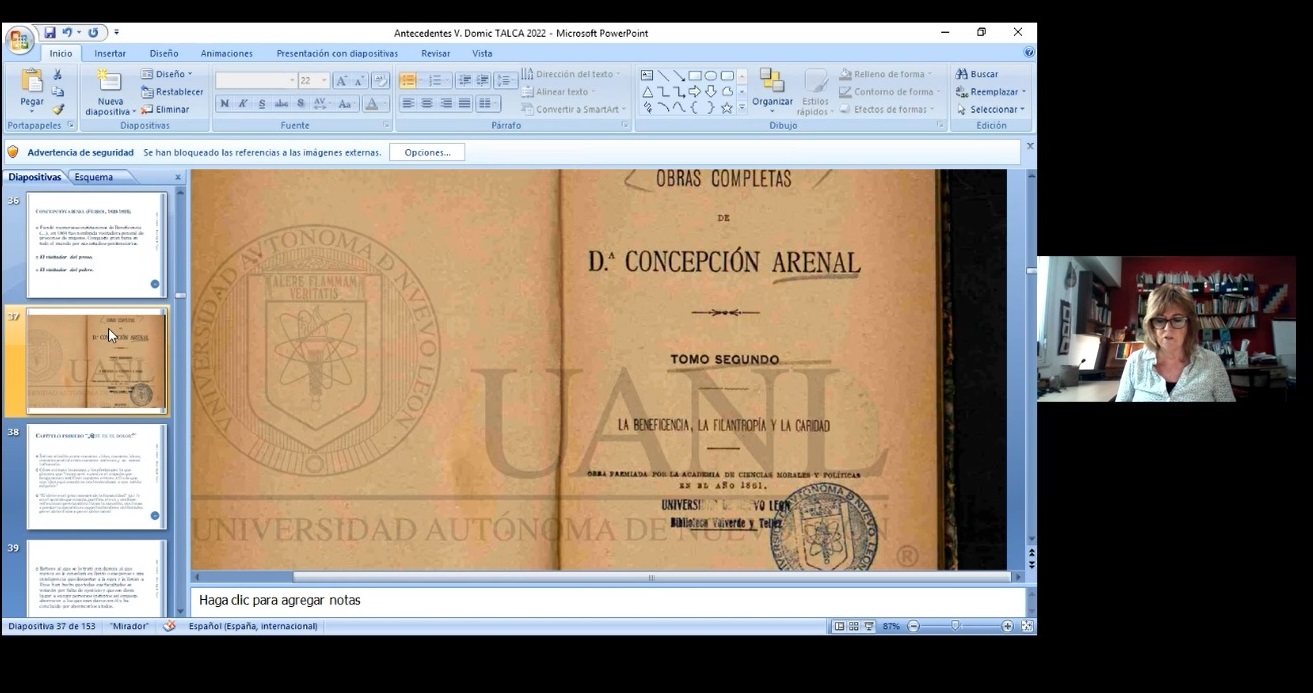Select slide 38 thumbnail
Screen dimensions: 1313x693
point(96,476)
